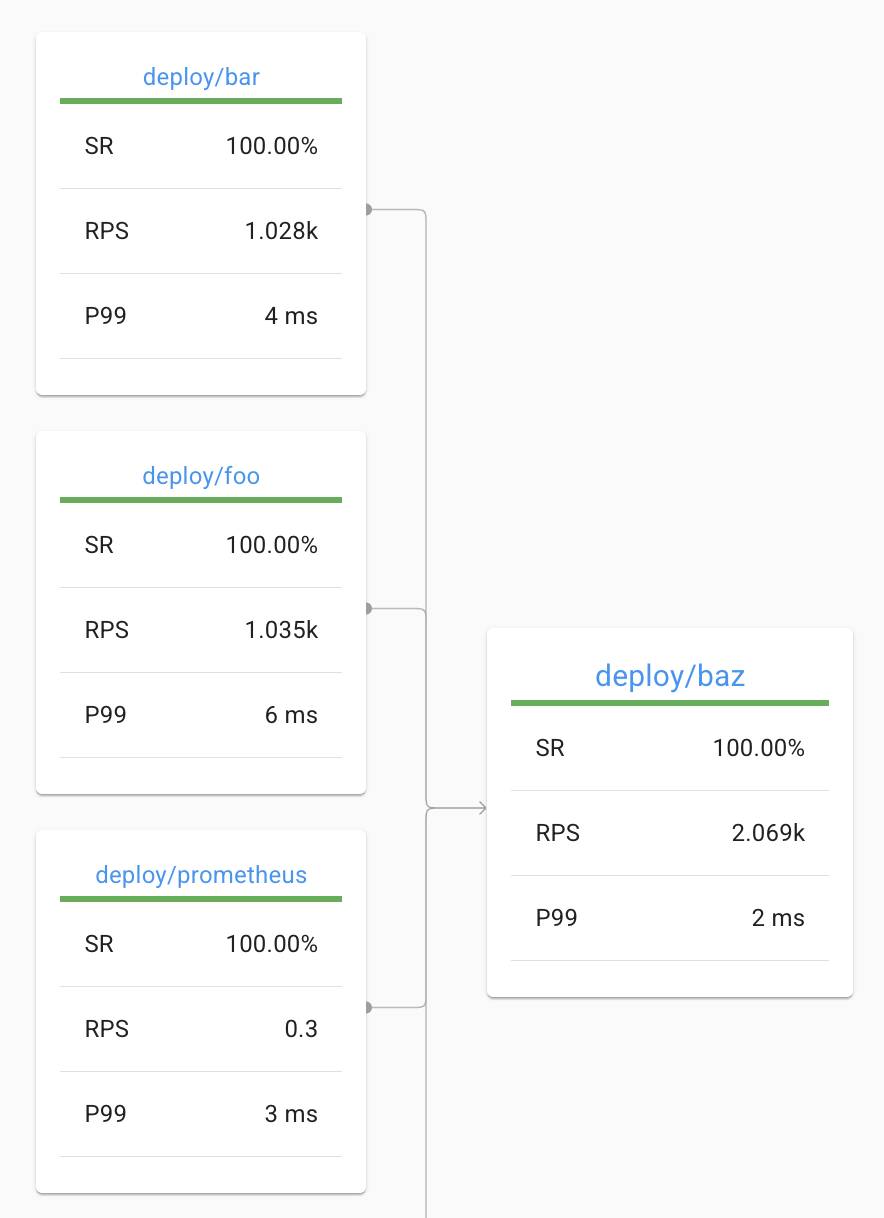Click the SR 100.00% row on deploy/bar
Image resolution: width=884 pixels, height=1218 pixels.
200,145
